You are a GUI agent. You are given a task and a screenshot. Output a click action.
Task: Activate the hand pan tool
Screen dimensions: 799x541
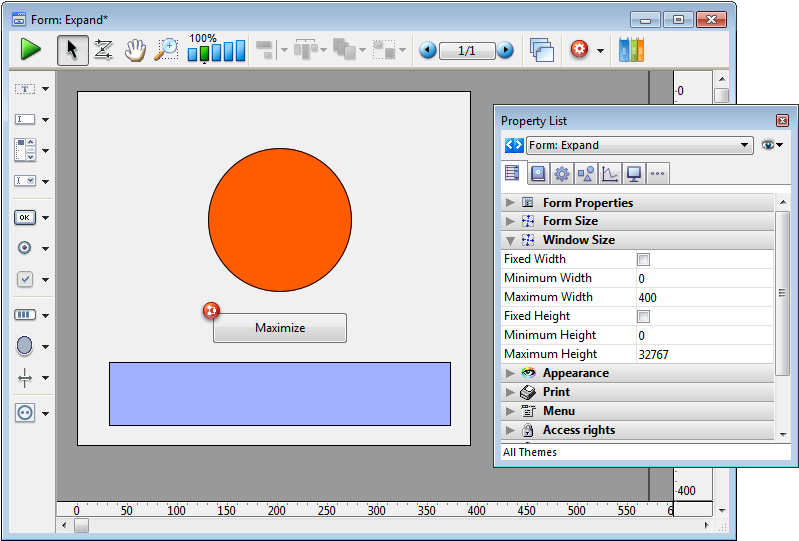(134, 50)
